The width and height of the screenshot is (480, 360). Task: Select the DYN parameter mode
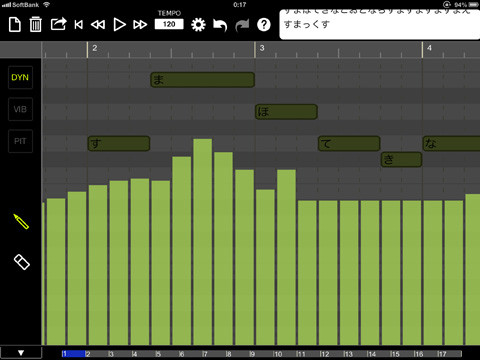click(x=20, y=78)
